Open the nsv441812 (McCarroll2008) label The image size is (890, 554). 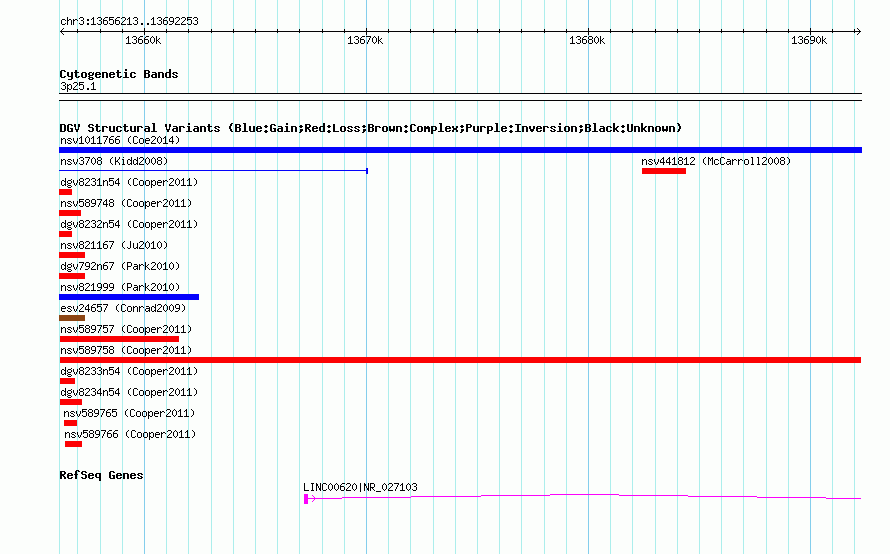[x=716, y=161]
